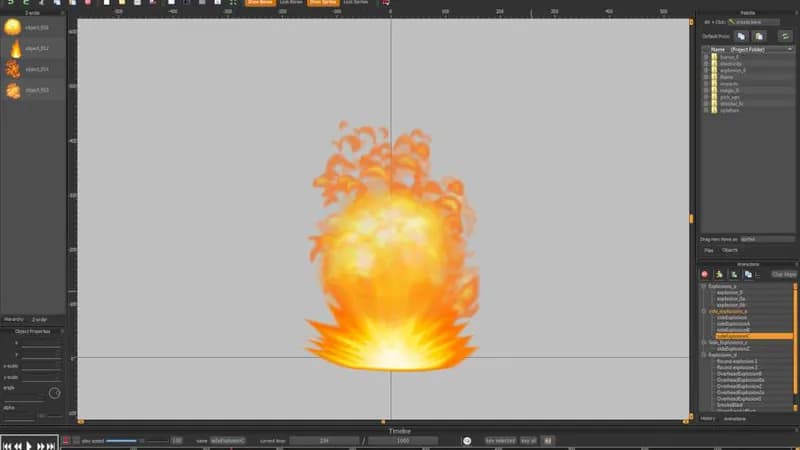
Task: Expand the flame folder
Action: (706, 77)
